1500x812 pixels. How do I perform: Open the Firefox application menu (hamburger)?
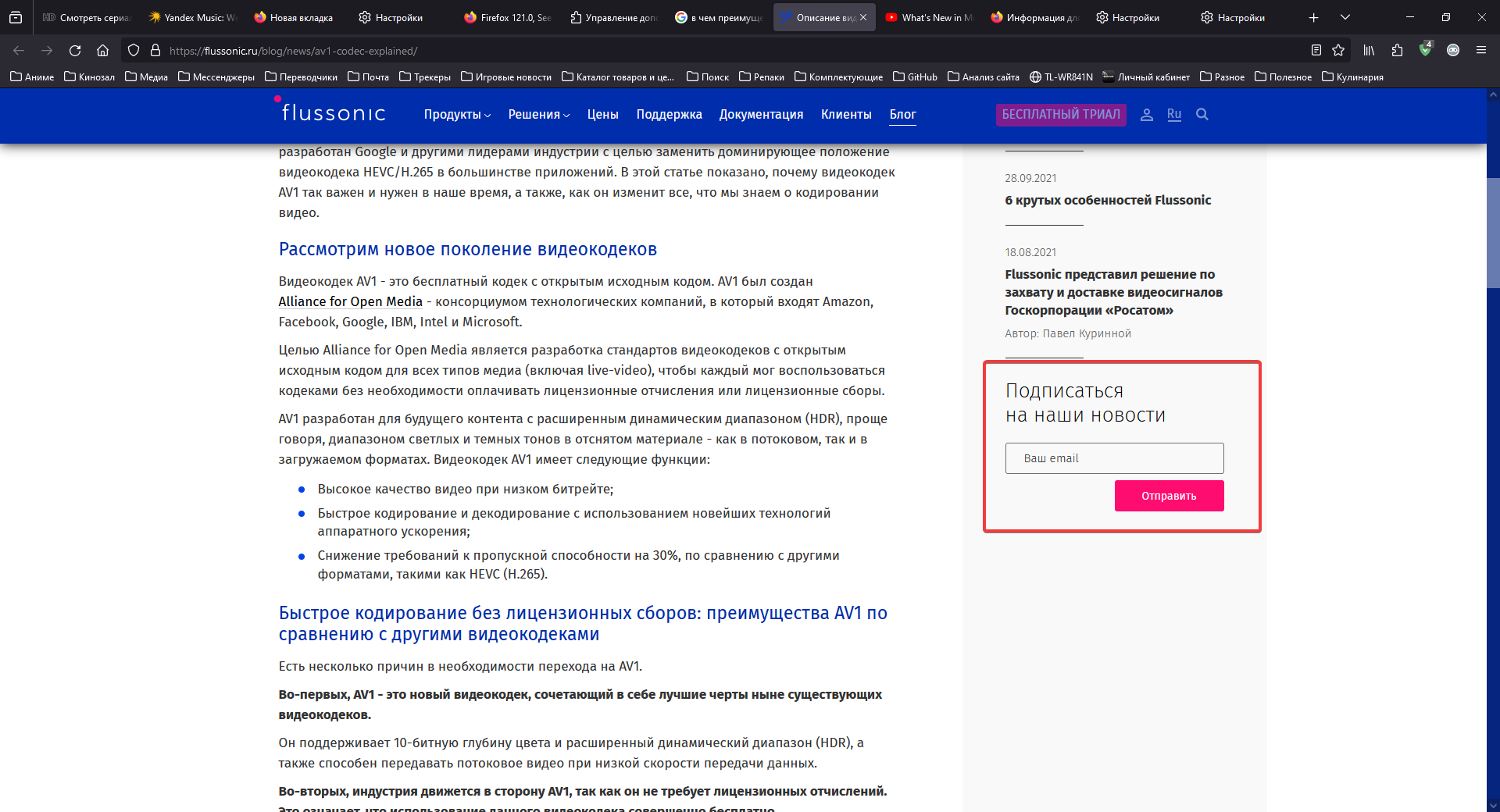(x=1480, y=50)
